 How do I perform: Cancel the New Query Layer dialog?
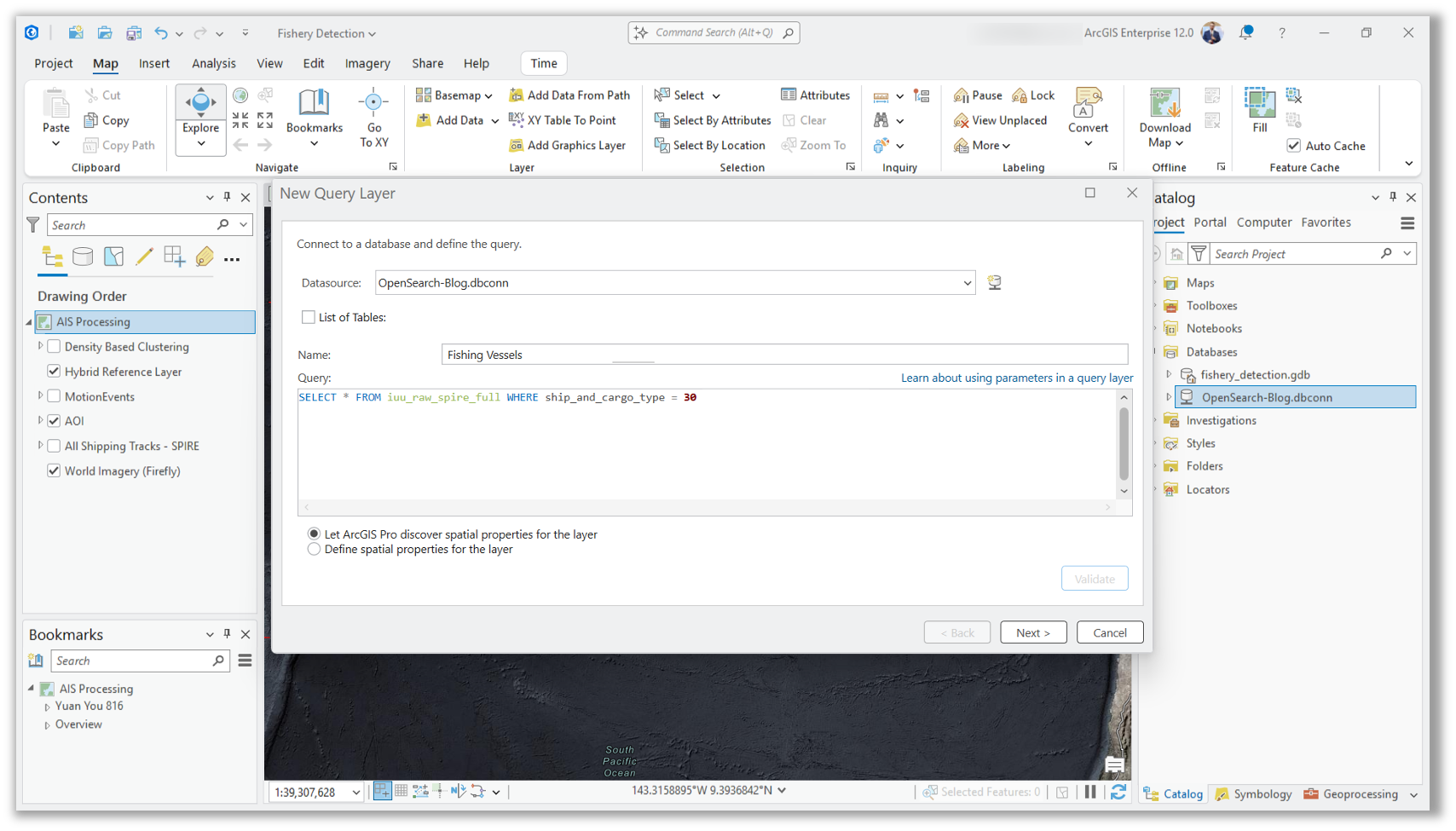click(x=1110, y=632)
